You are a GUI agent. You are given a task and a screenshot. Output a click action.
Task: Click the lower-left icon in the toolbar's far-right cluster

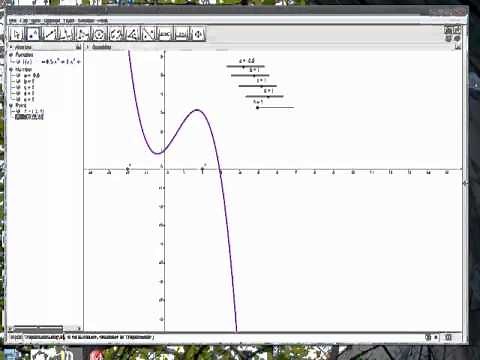point(449,39)
